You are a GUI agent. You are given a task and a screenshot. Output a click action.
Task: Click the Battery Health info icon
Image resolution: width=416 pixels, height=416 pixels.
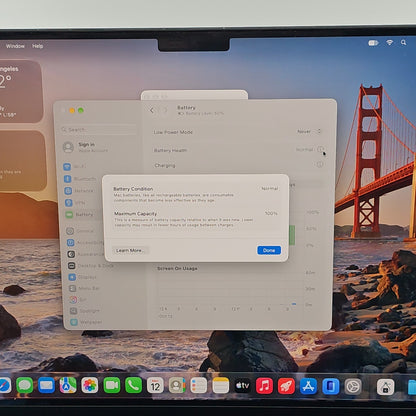click(320, 149)
